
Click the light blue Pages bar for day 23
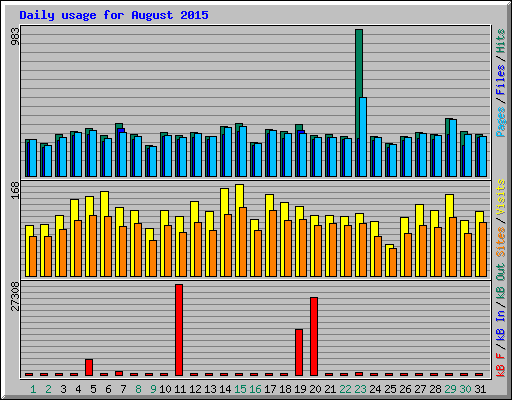coord(363,137)
